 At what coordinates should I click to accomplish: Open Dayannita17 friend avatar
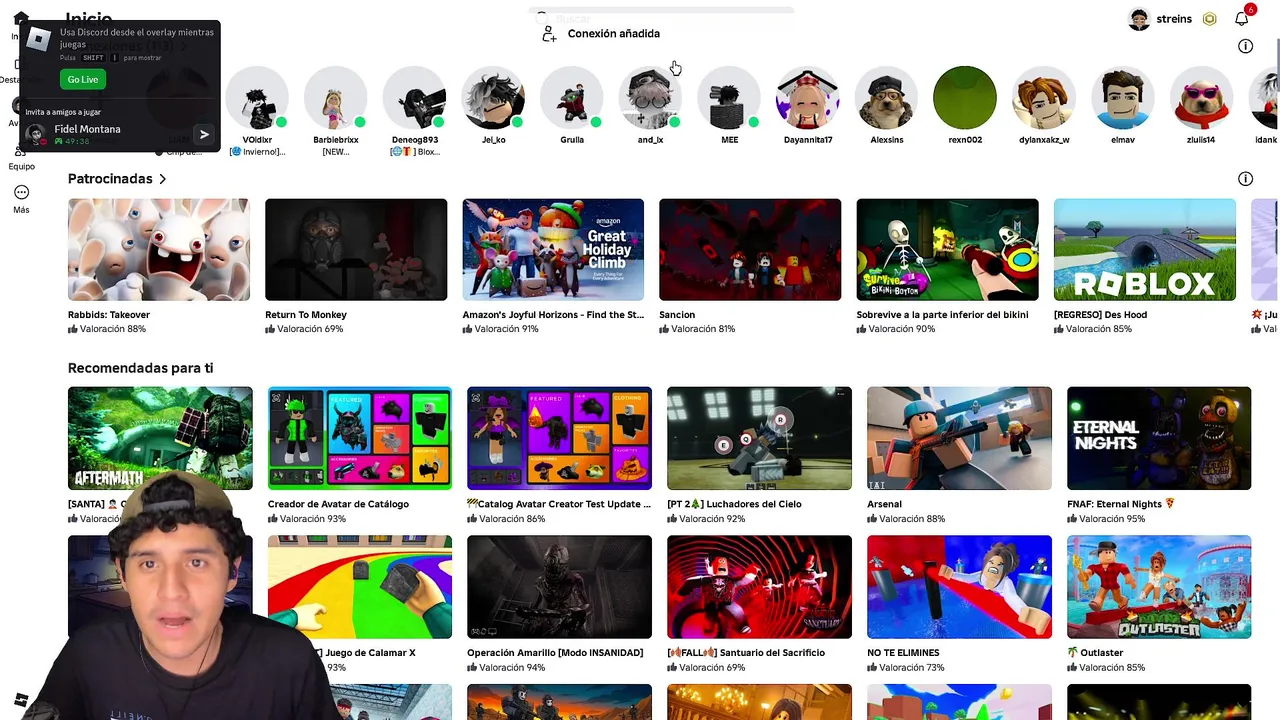[x=808, y=98]
